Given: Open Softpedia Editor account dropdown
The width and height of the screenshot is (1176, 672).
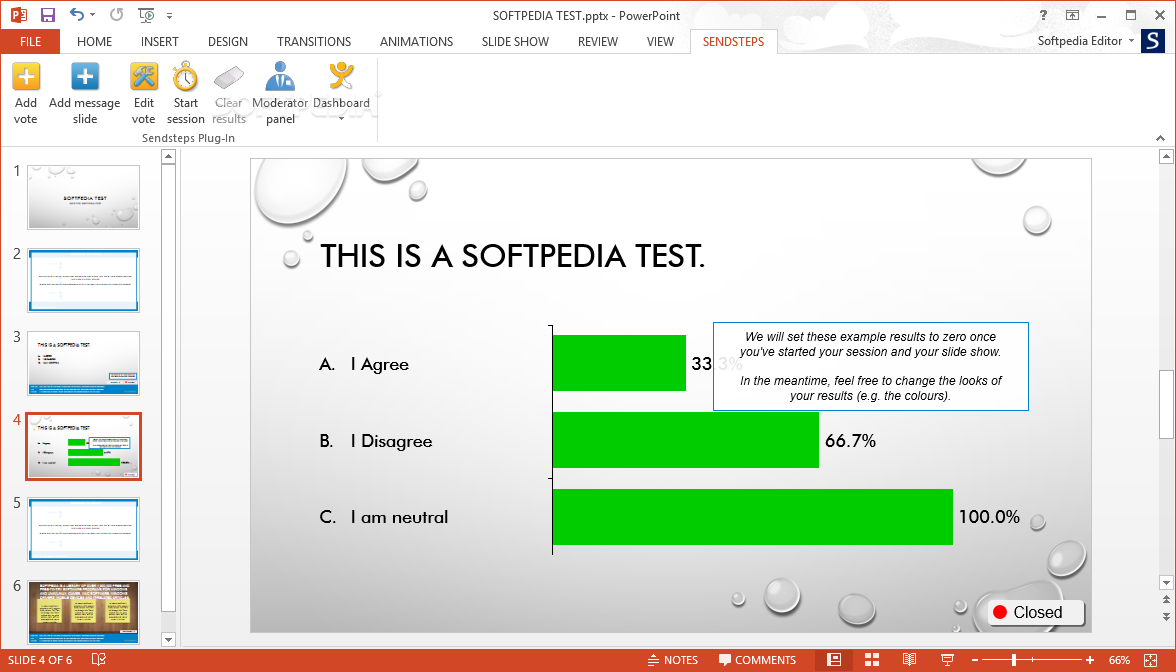Looking at the screenshot, I should click(x=1085, y=40).
